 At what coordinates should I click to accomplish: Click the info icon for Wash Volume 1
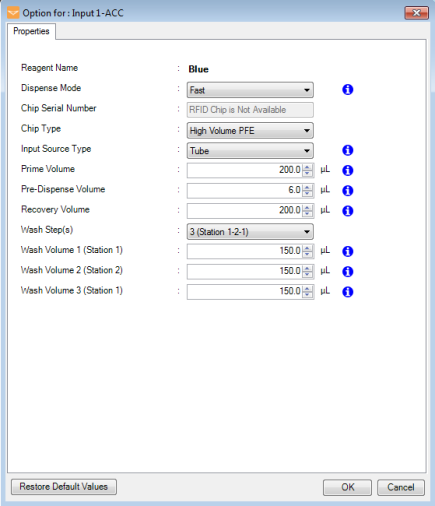pos(348,251)
